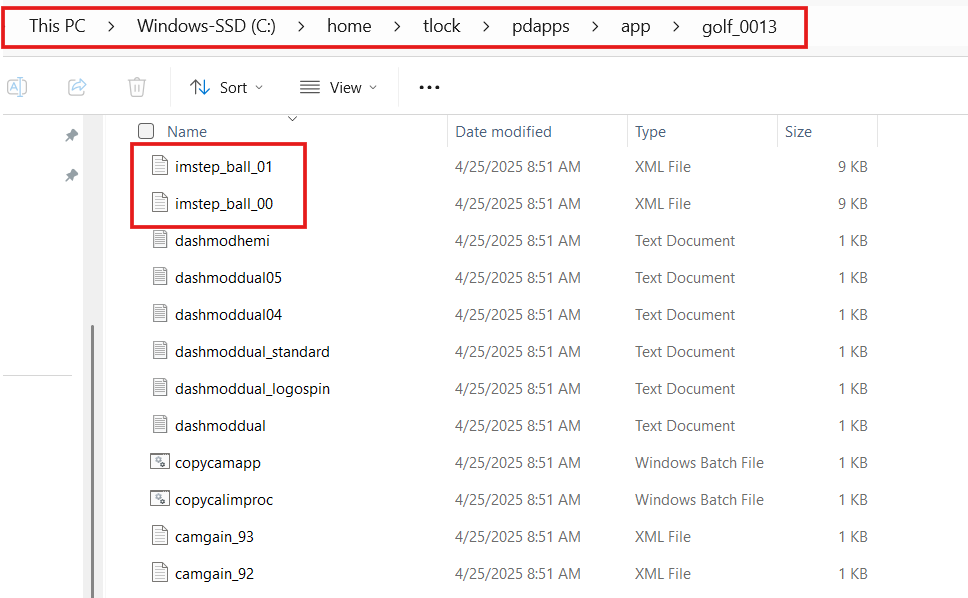Select the file name dashmoddual
968x598 pixels.
(x=220, y=426)
